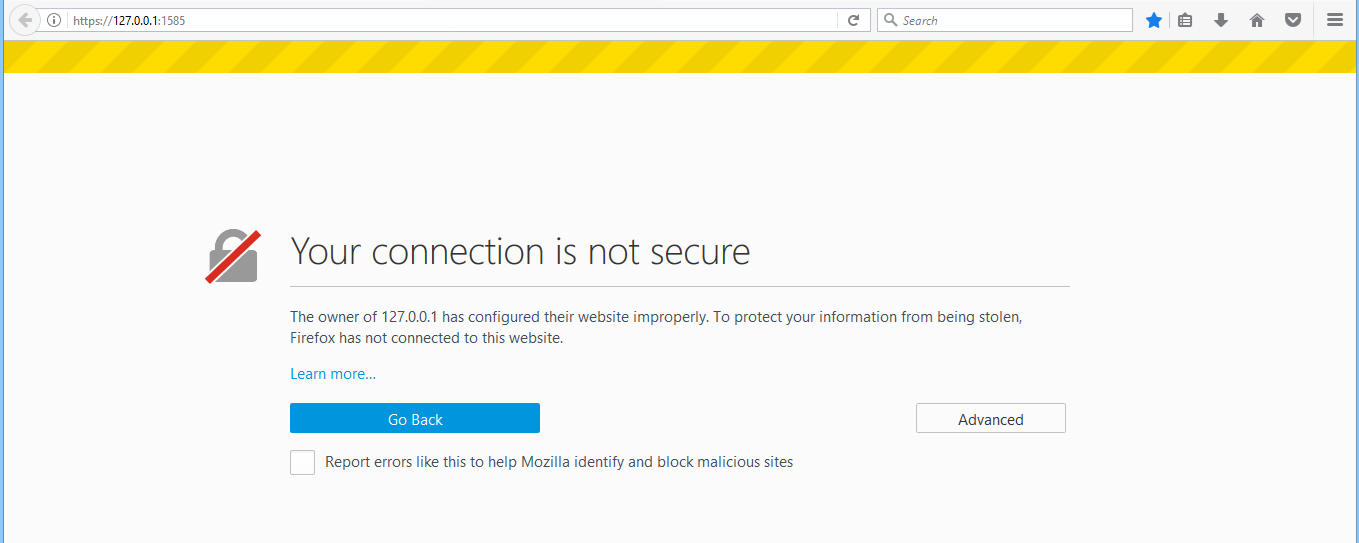Save the page to Pocket
Screen dimensions: 1359x543
point(1293,20)
